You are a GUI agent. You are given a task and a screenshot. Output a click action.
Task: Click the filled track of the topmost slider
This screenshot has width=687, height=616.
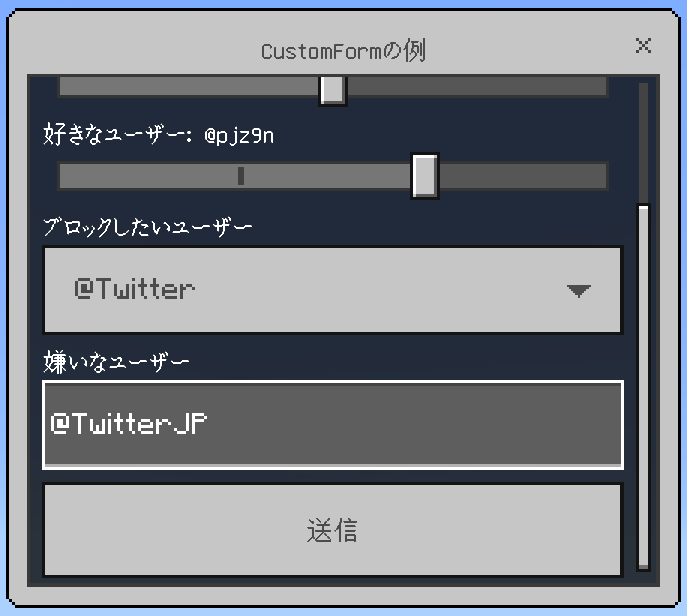(189, 86)
